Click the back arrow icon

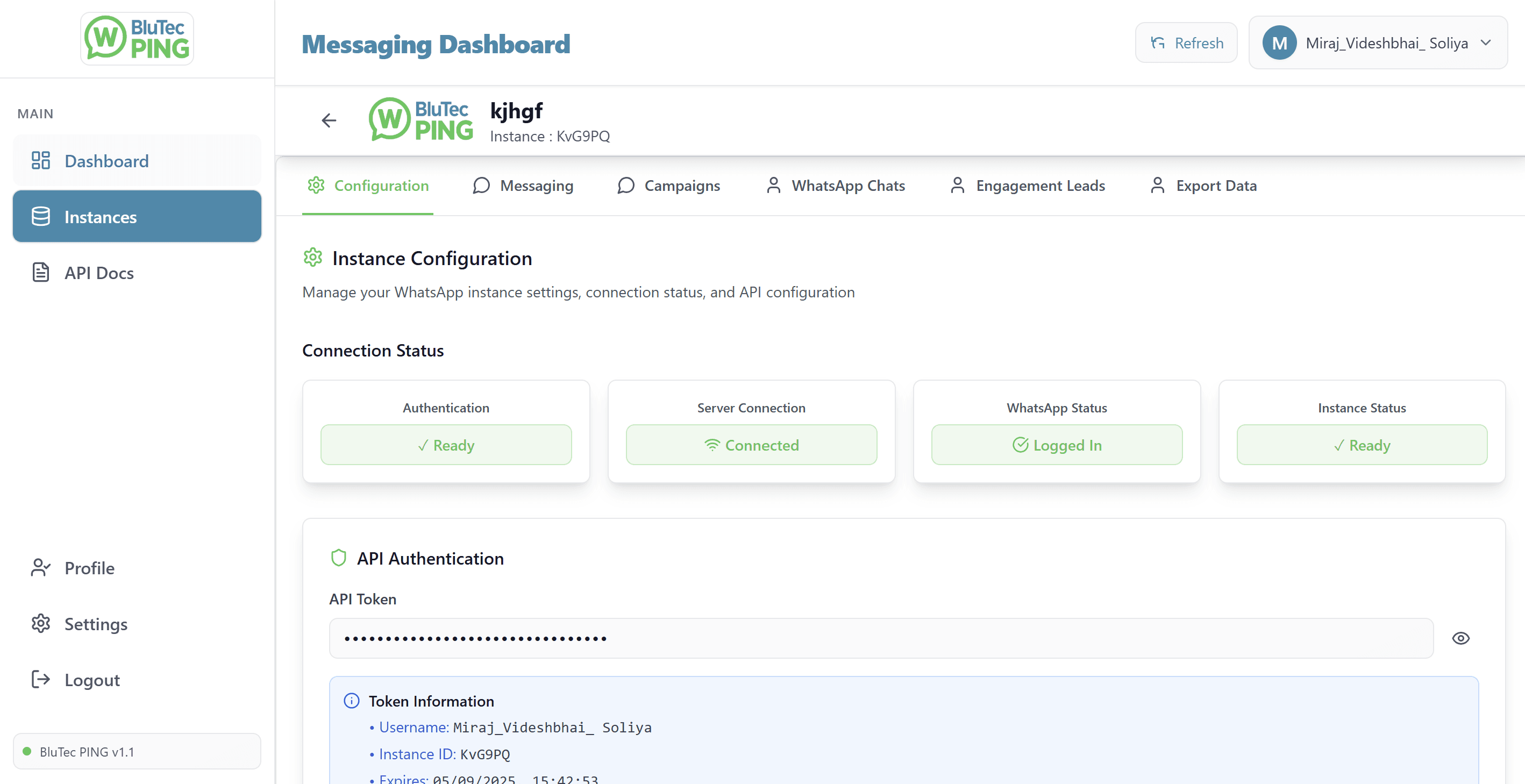tap(329, 121)
